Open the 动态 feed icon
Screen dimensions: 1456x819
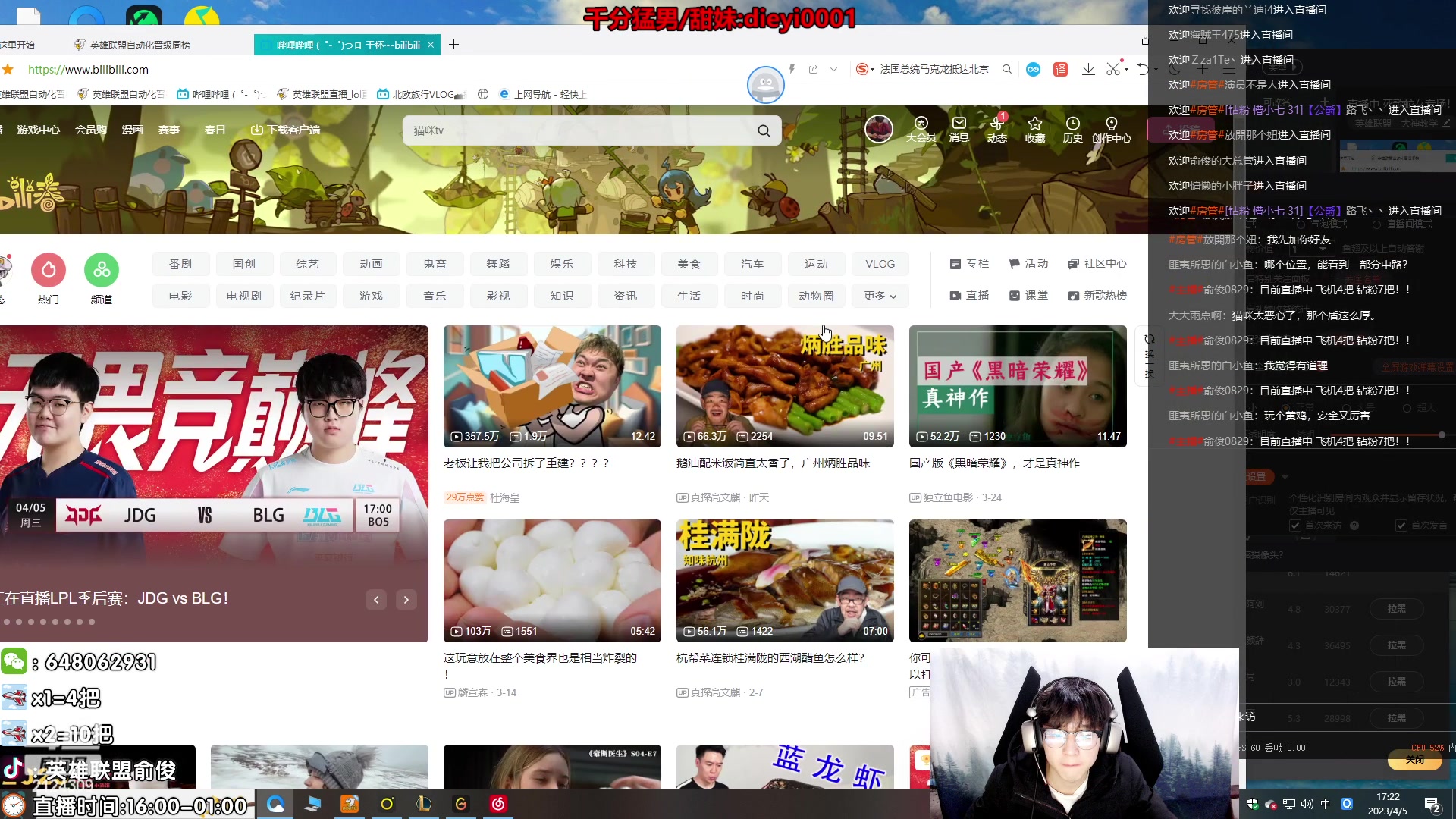(996, 129)
